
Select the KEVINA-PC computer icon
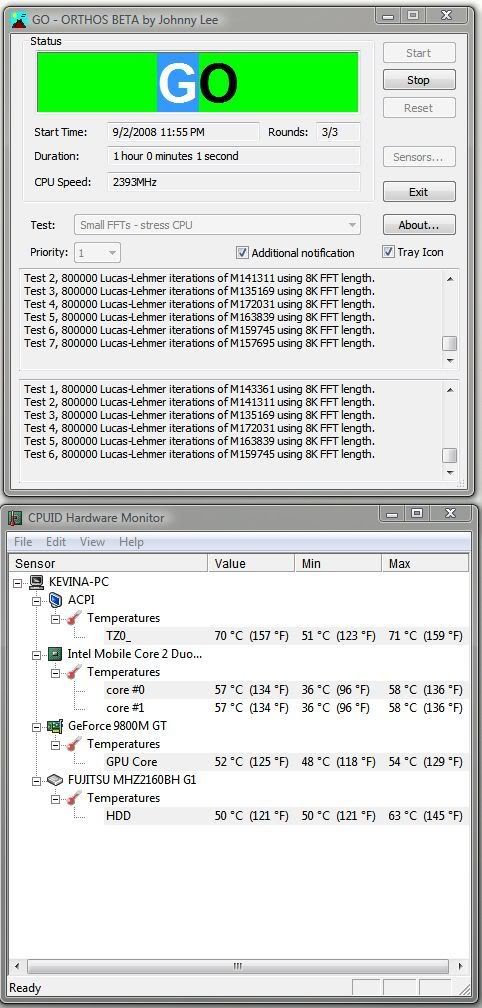pos(37,582)
